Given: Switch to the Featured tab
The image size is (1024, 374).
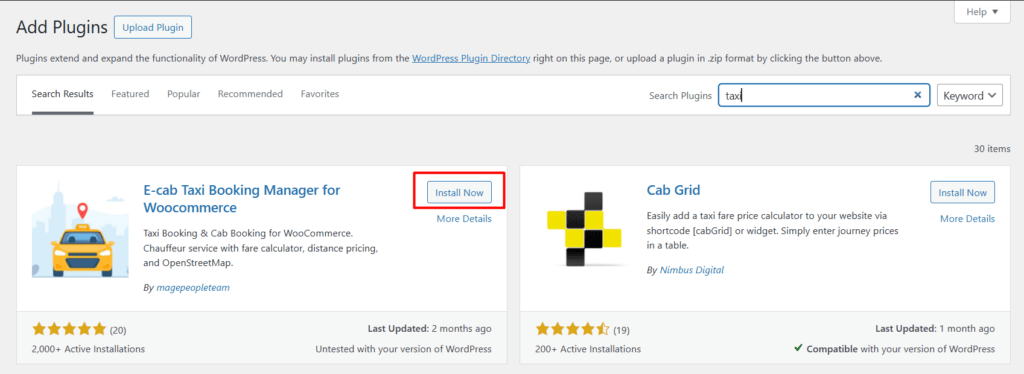Looking at the screenshot, I should (x=130, y=94).
